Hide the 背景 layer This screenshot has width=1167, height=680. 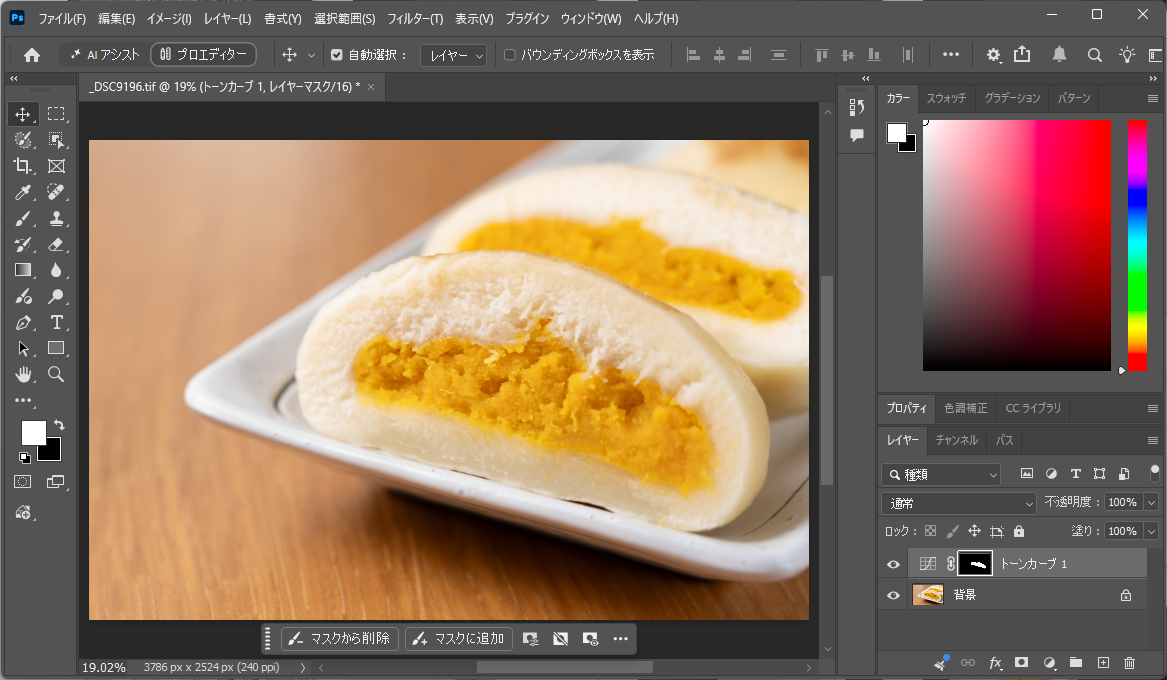(x=893, y=595)
